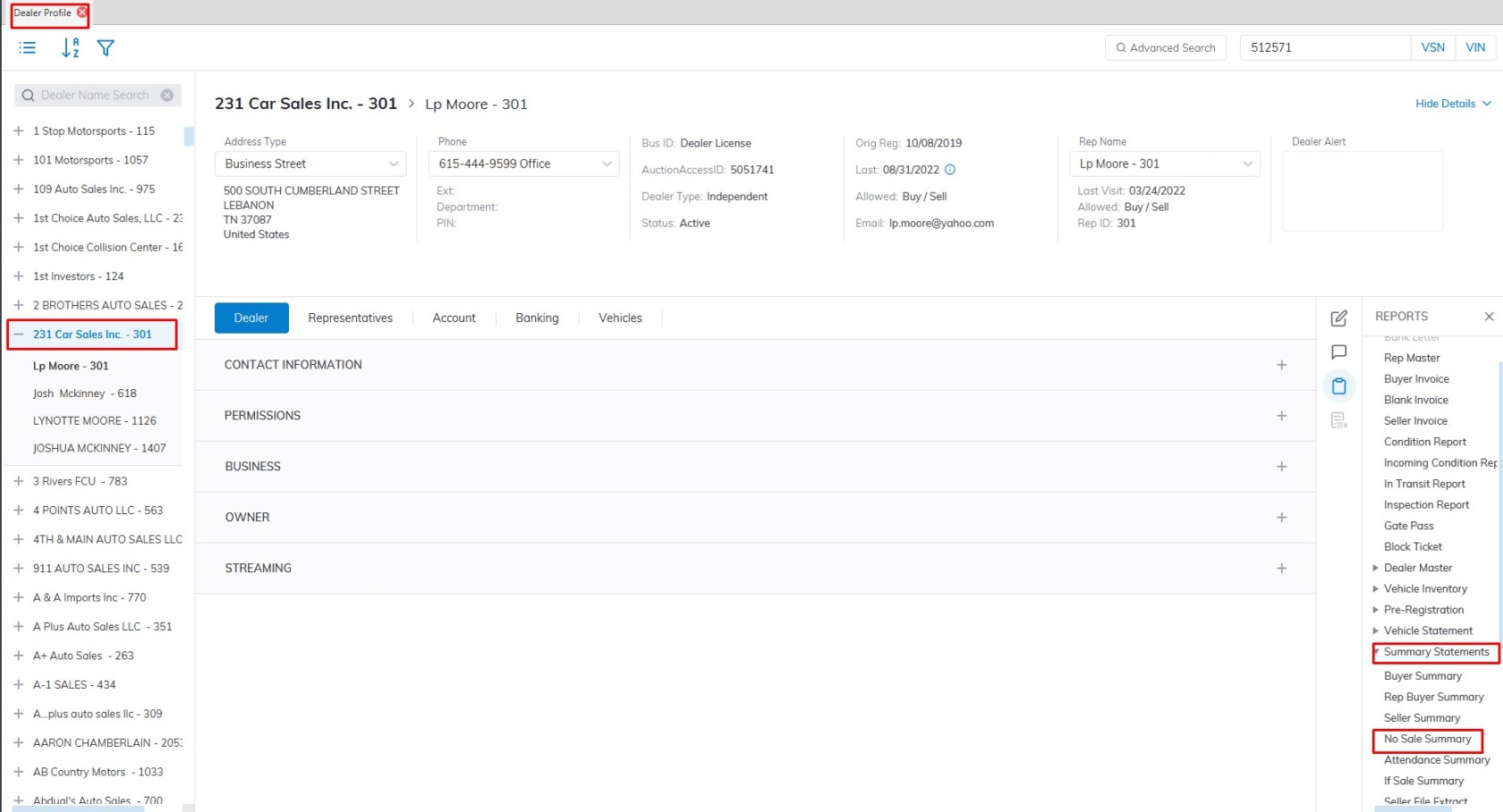Click the edit pencil icon in side strip
The height and width of the screenshot is (812, 1503).
click(x=1338, y=318)
